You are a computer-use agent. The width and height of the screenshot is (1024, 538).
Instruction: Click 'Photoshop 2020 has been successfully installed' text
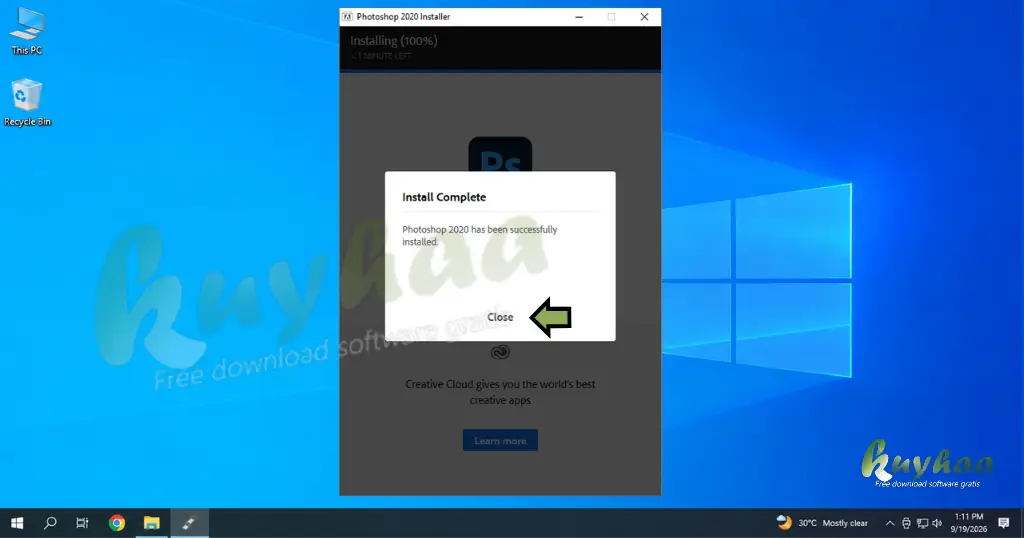[x=480, y=236]
